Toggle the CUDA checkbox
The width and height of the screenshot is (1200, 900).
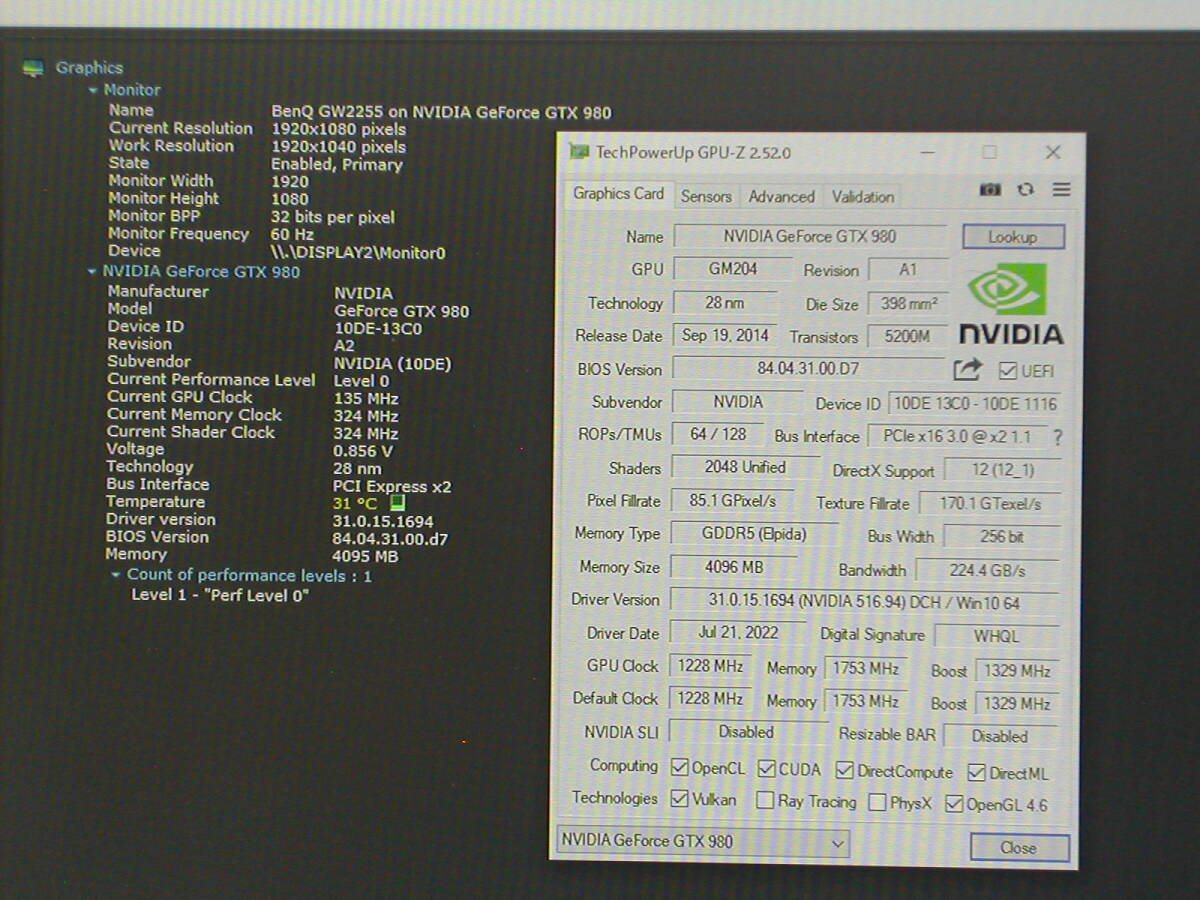click(767, 769)
